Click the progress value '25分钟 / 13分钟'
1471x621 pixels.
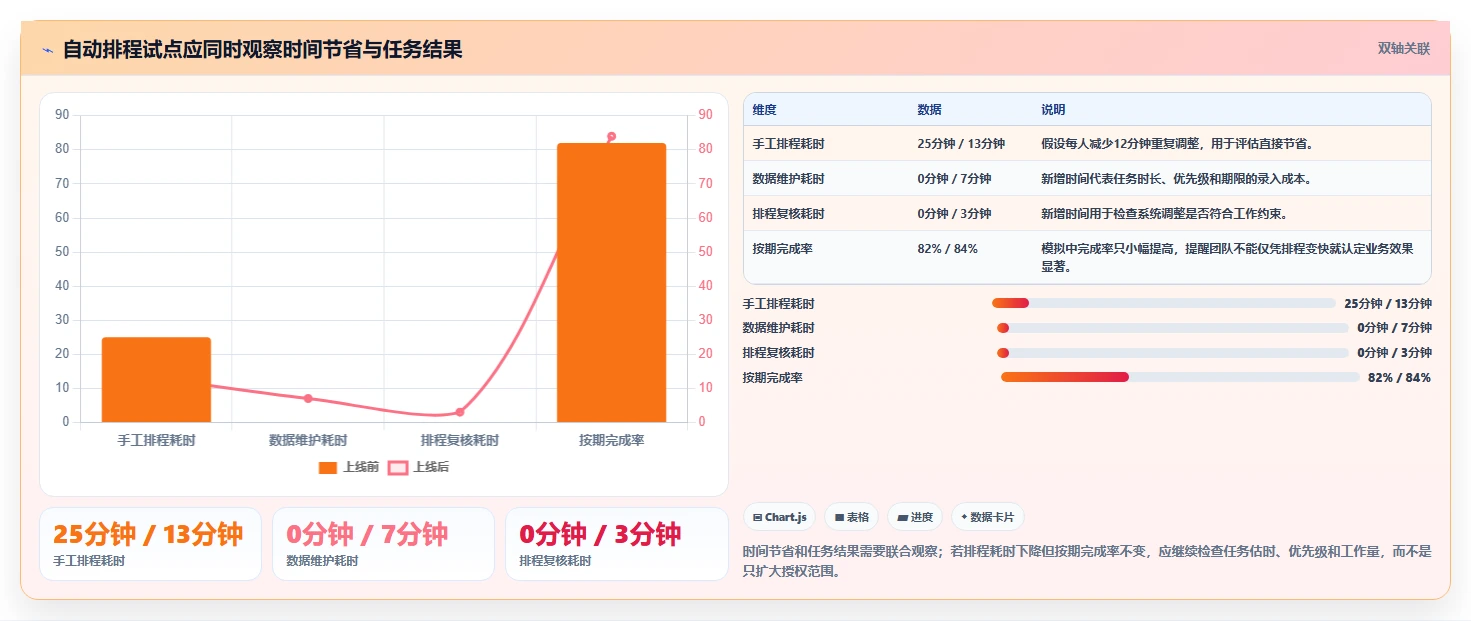1388,304
